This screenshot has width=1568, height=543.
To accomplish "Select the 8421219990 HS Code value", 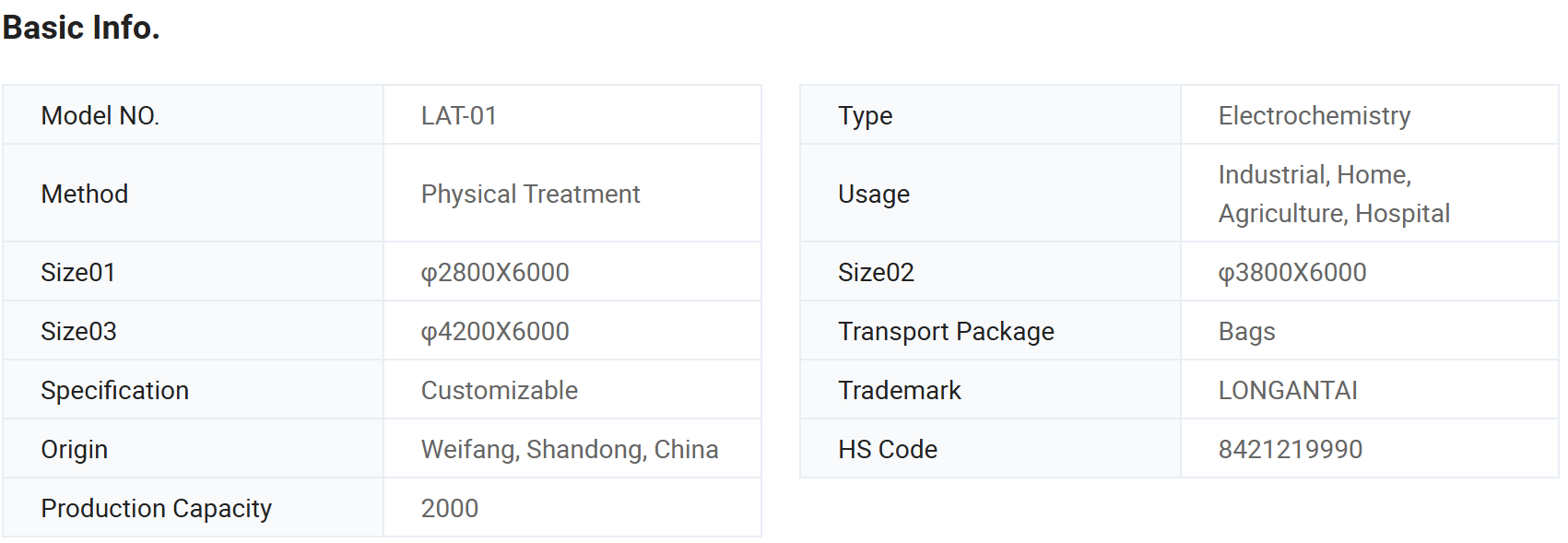I will 1291,449.
